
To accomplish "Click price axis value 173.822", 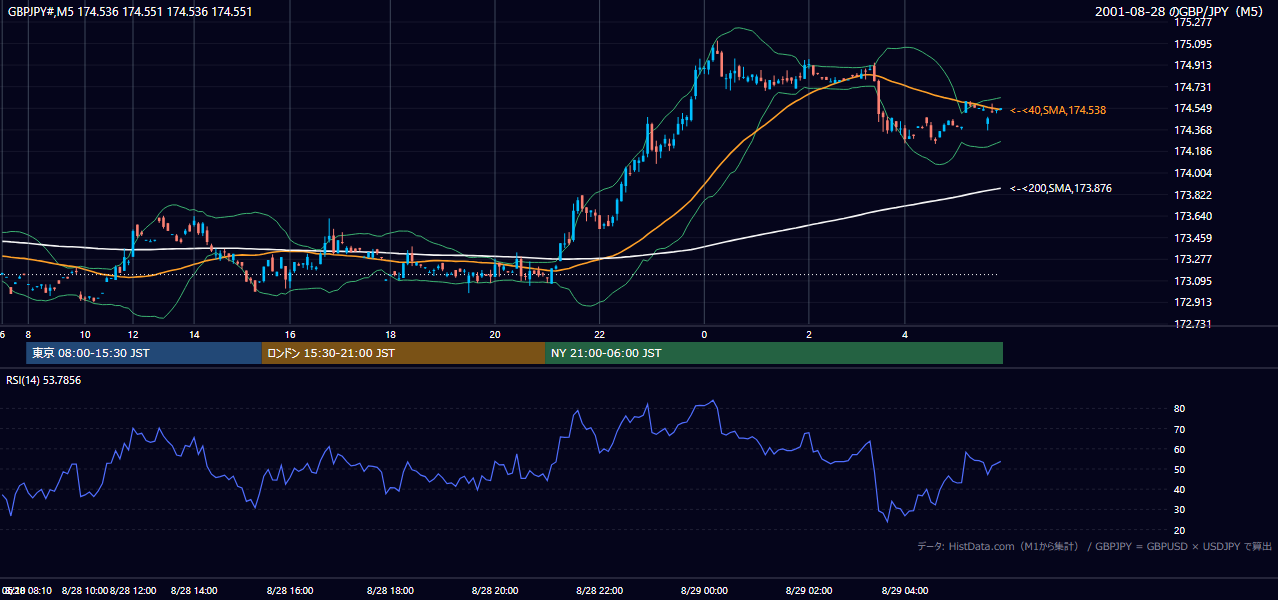I will (x=1192, y=195).
